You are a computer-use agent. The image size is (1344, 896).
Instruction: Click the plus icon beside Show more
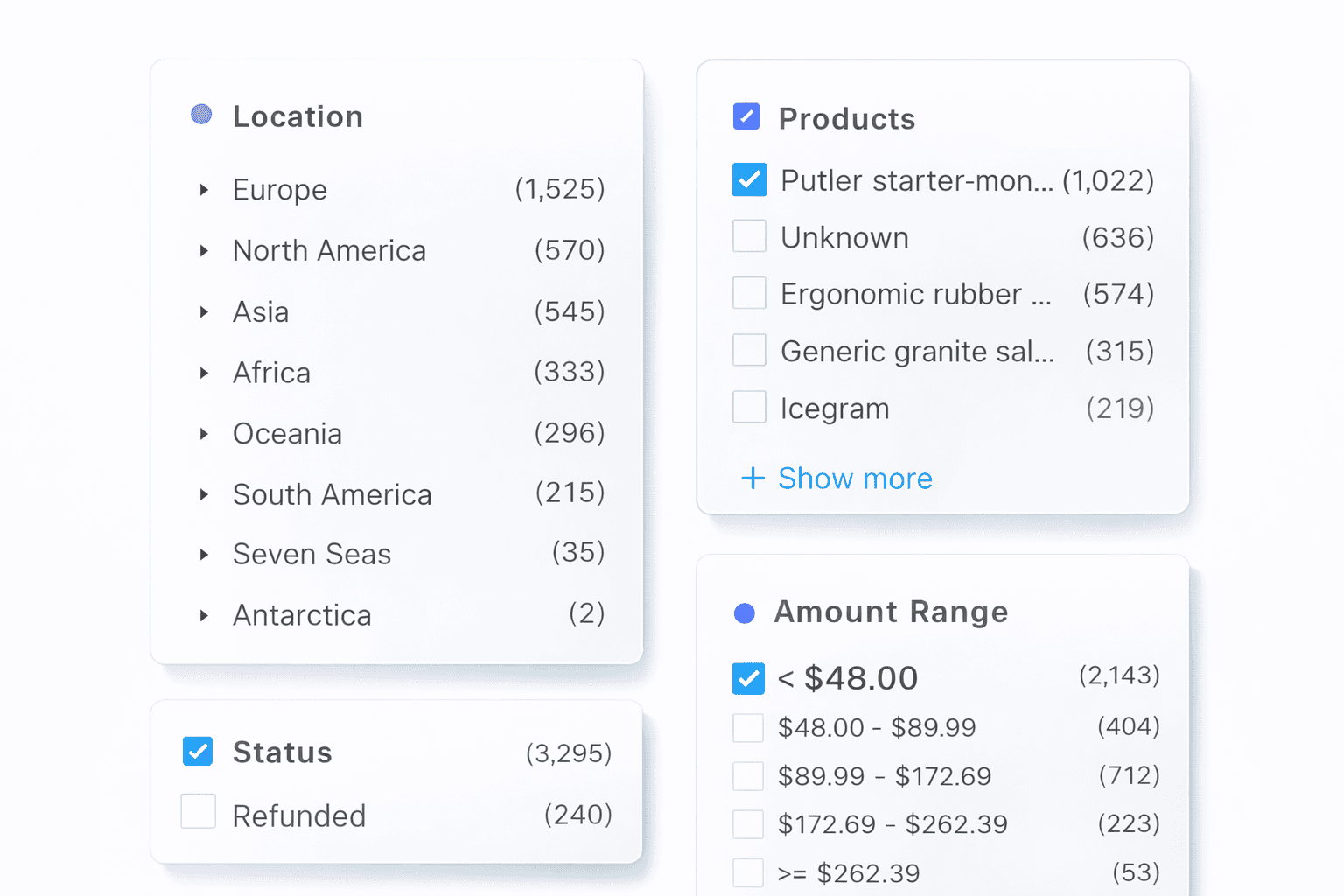tap(752, 479)
